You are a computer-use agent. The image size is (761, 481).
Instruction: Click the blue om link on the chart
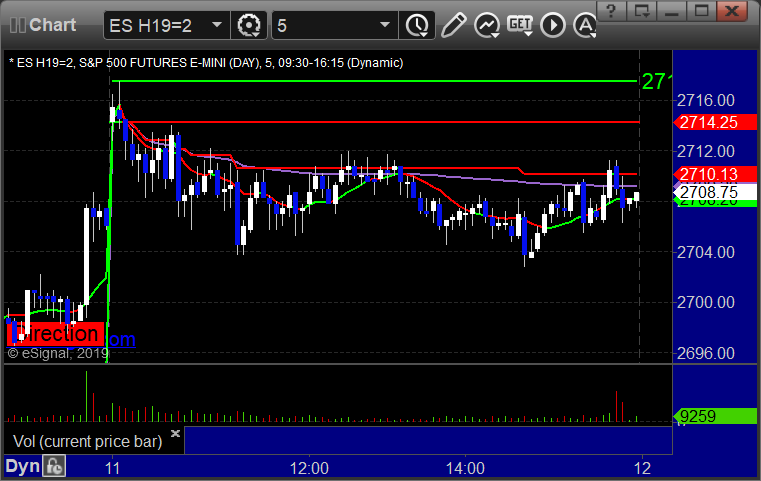[122, 339]
